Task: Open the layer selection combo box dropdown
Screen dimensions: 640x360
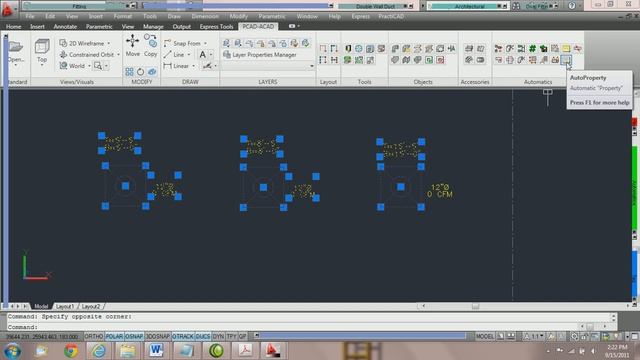Action: click(312, 66)
